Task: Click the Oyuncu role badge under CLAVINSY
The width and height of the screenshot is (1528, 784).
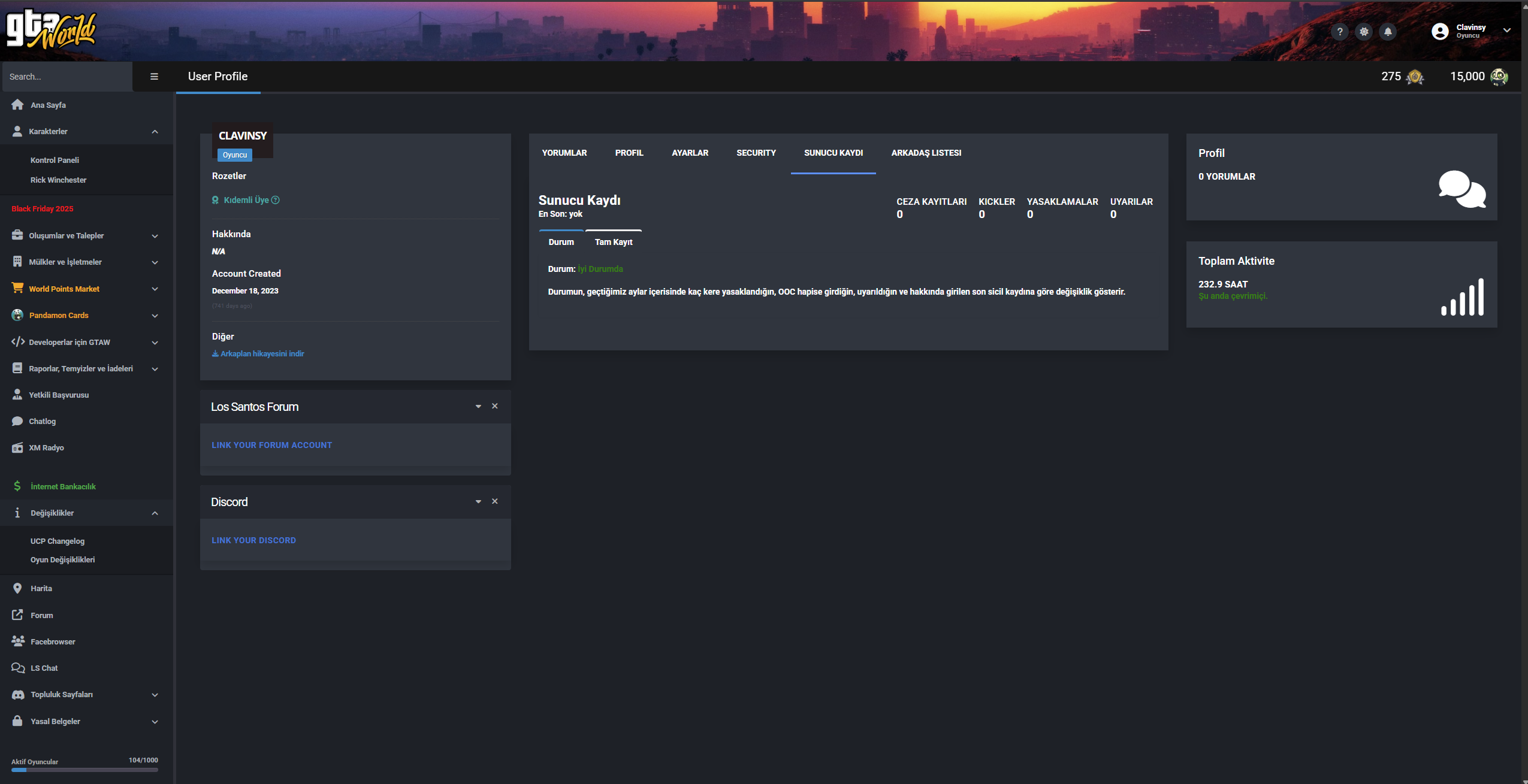Action: pyautogui.click(x=235, y=155)
